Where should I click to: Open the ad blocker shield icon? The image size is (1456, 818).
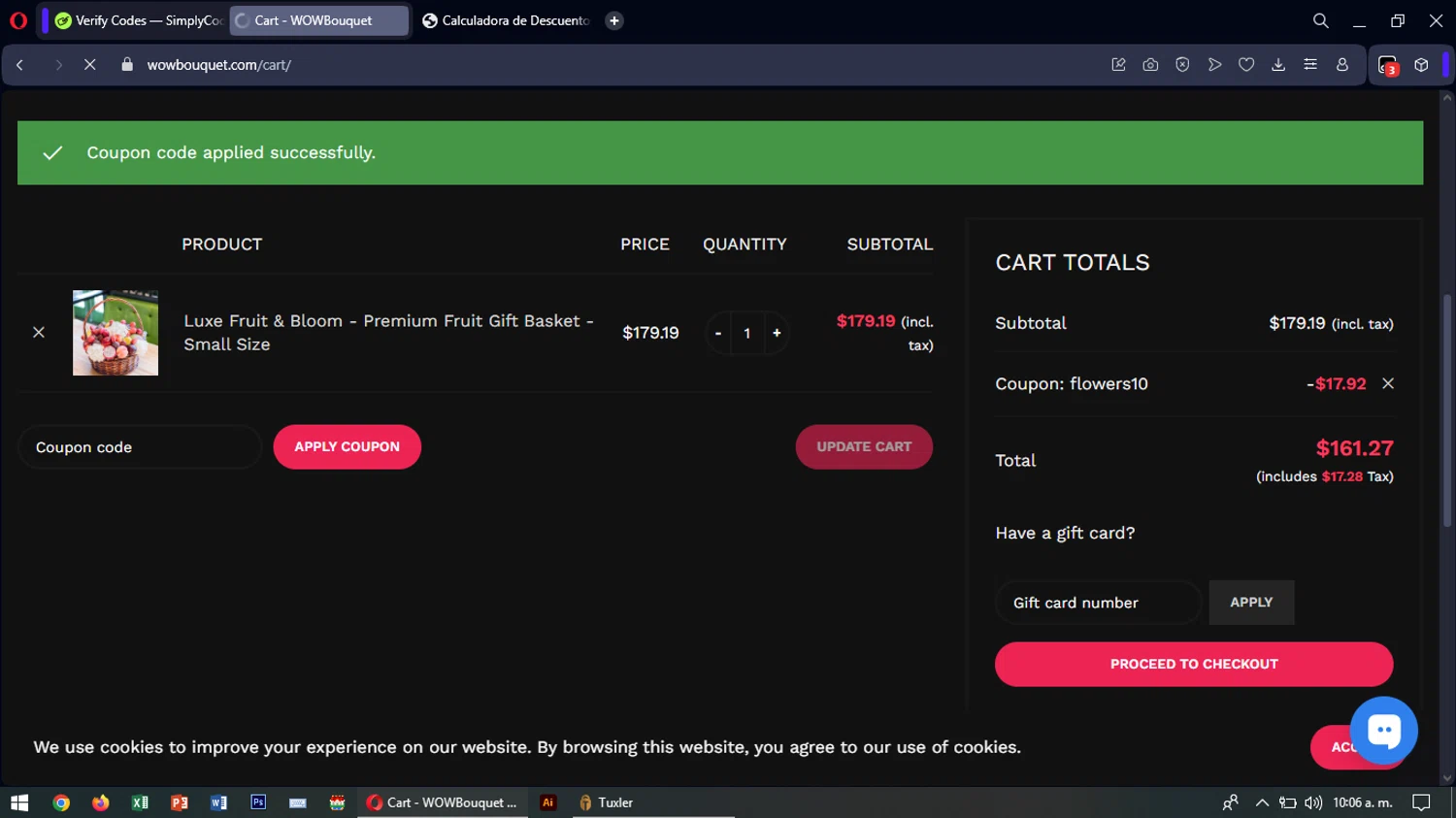[x=1182, y=65]
